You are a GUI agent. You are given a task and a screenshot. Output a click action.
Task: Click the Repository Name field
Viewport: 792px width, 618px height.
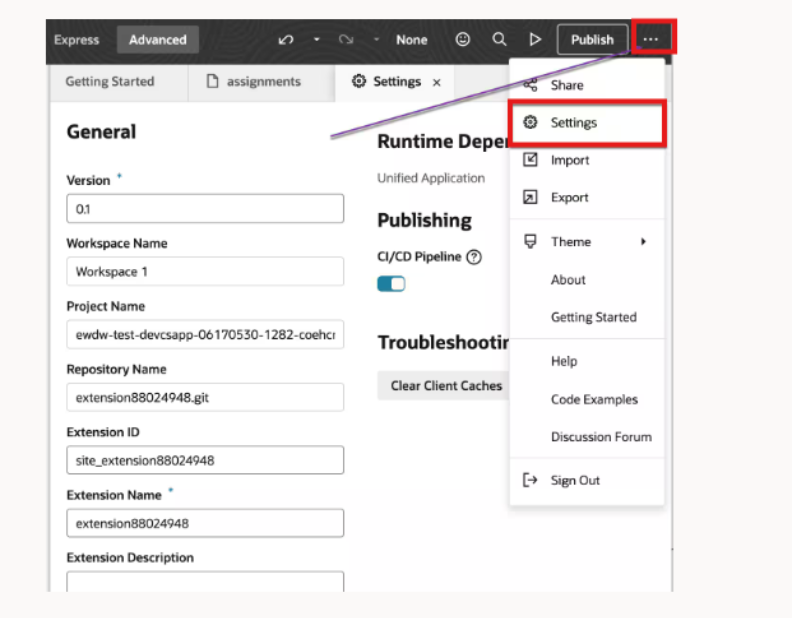[205, 397]
